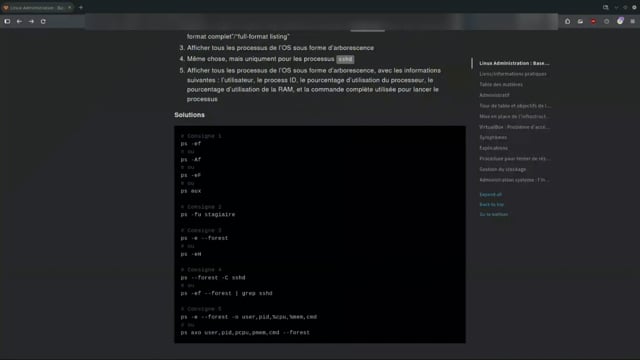This screenshot has height=360, width=640.
Task: Click the 'ps -eH' code line
Action: [191, 254]
